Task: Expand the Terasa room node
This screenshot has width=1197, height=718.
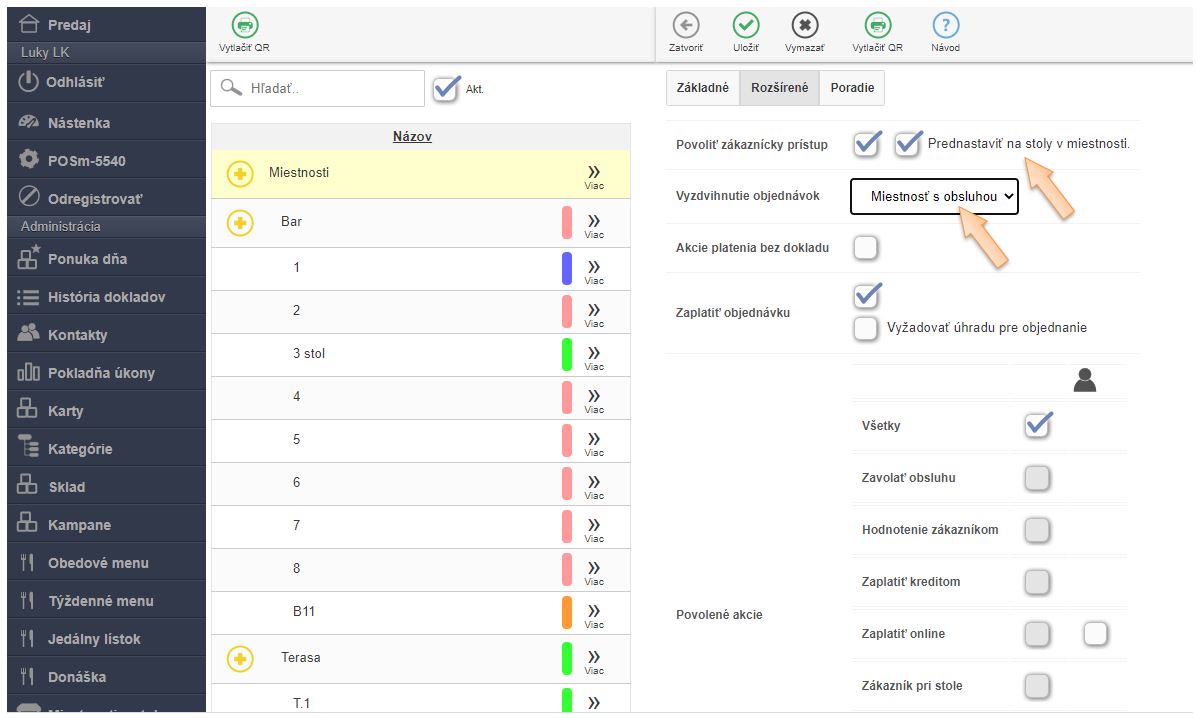Action: 240,658
